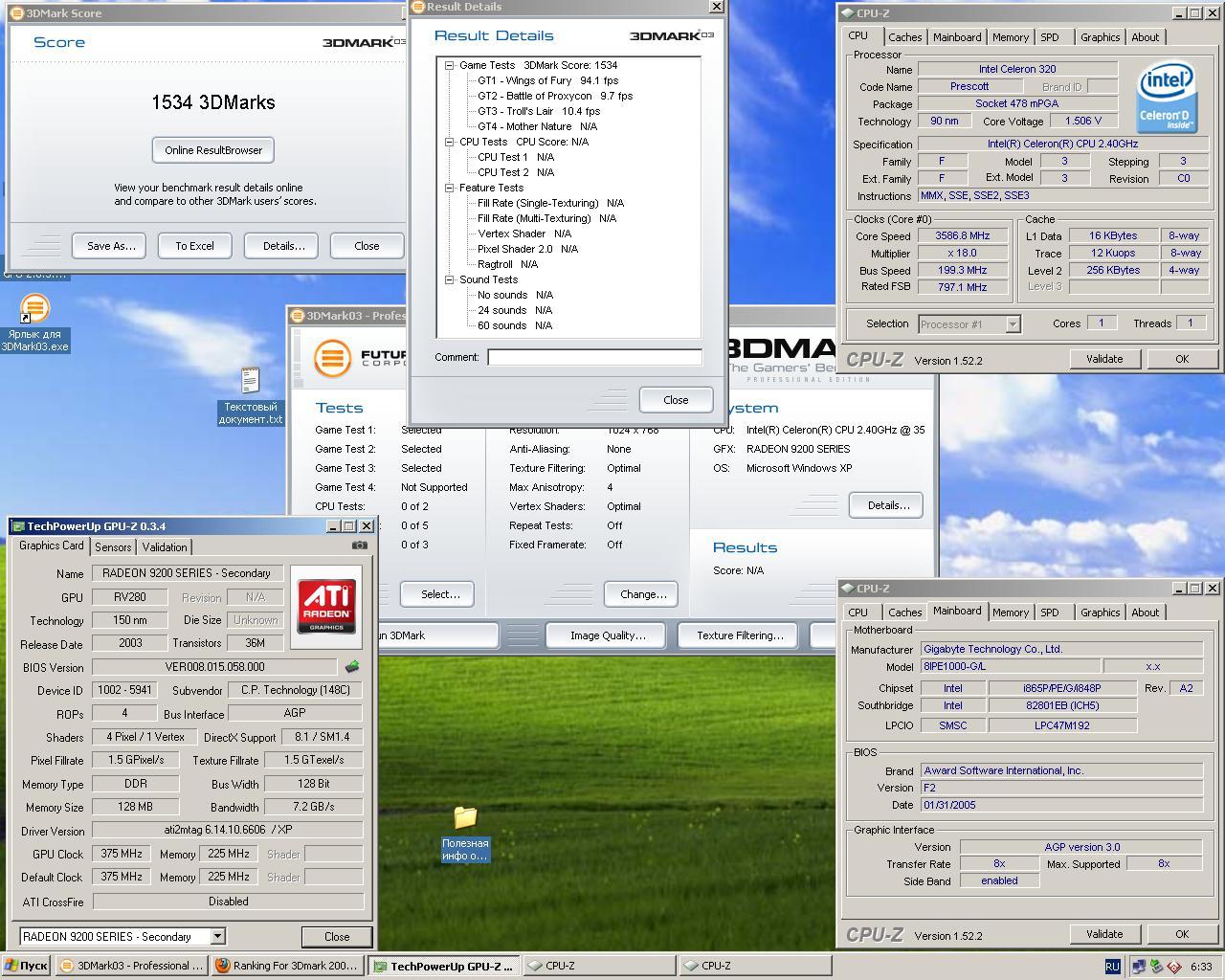Open About tab in lower CPU-Z window
The width and height of the screenshot is (1225, 980).
point(1145,612)
